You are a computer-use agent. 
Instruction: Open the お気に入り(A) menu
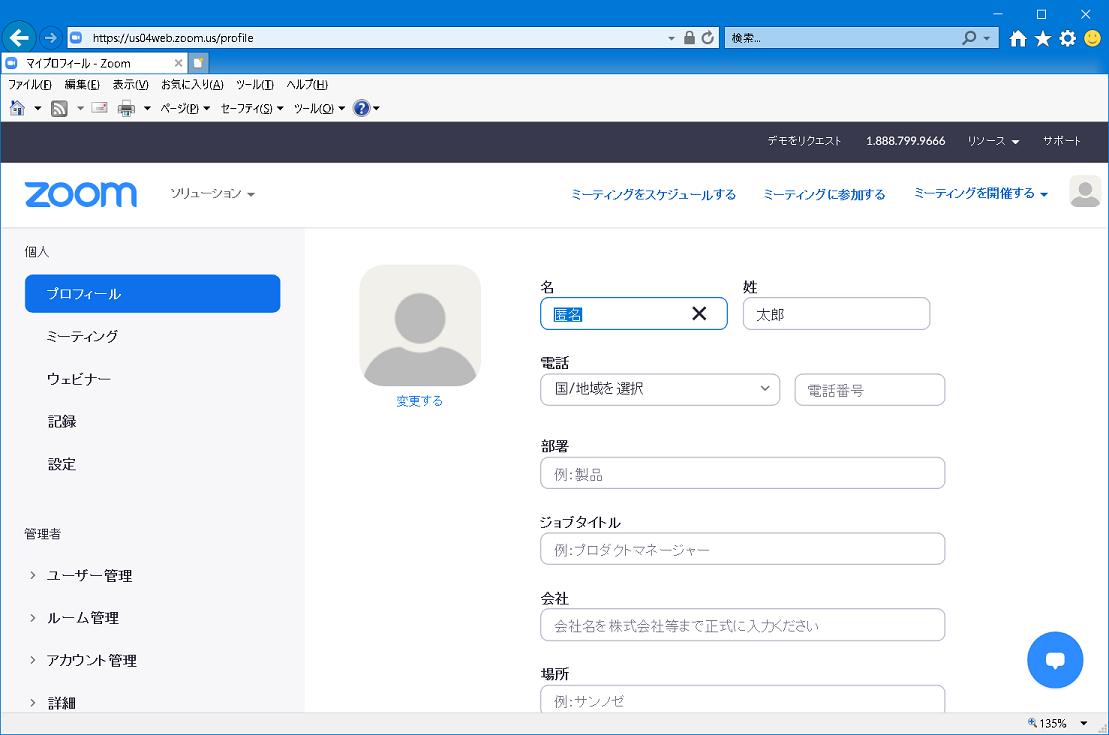[x=192, y=84]
